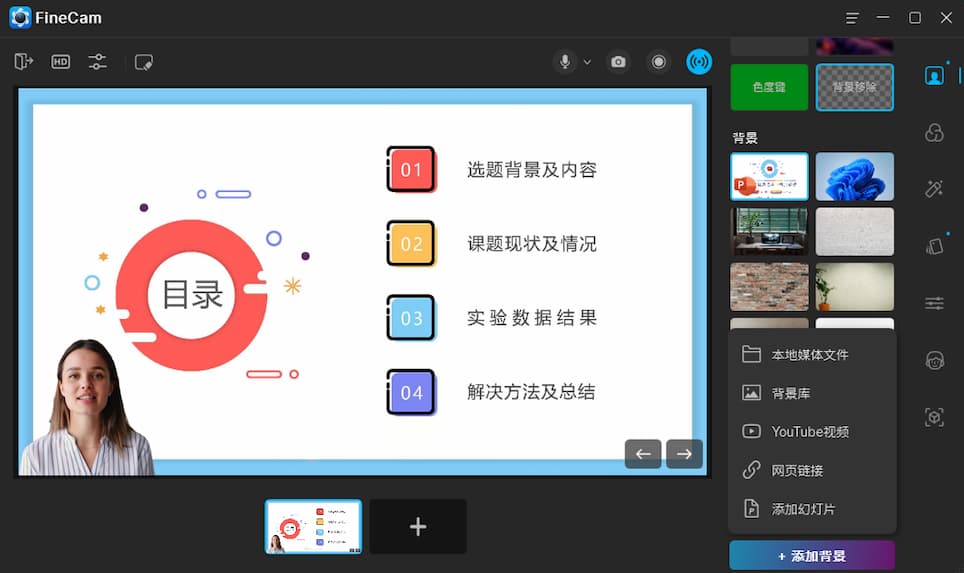964x573 pixels.
Task: Open the headset icon in right sidebar
Action: click(934, 361)
